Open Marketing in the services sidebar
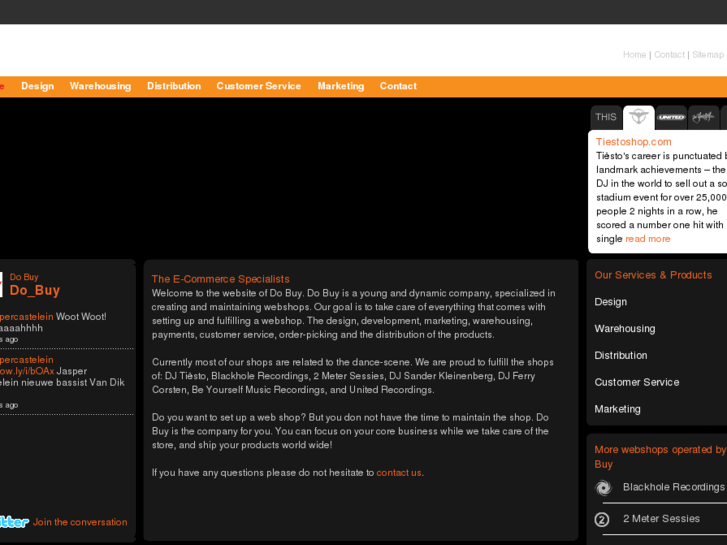The height and width of the screenshot is (545, 727). (x=618, y=409)
